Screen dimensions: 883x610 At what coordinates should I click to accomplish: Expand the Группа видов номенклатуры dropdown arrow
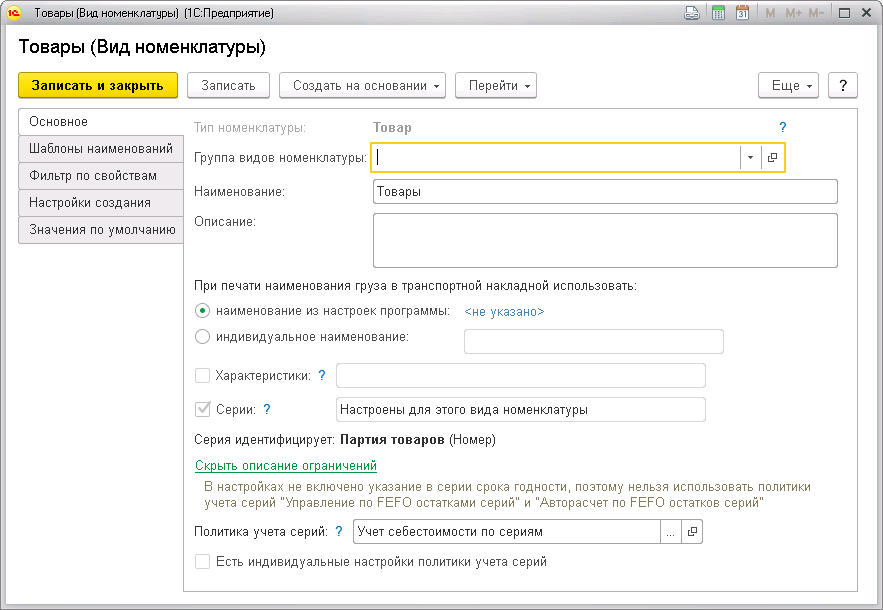[750, 158]
